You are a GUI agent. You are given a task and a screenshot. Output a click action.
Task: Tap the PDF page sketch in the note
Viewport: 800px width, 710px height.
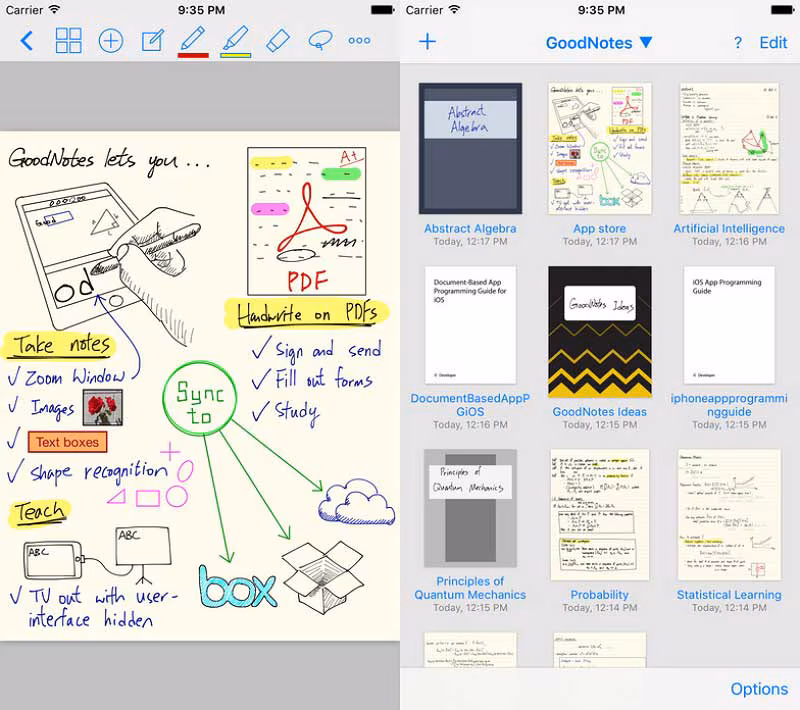tap(306, 221)
